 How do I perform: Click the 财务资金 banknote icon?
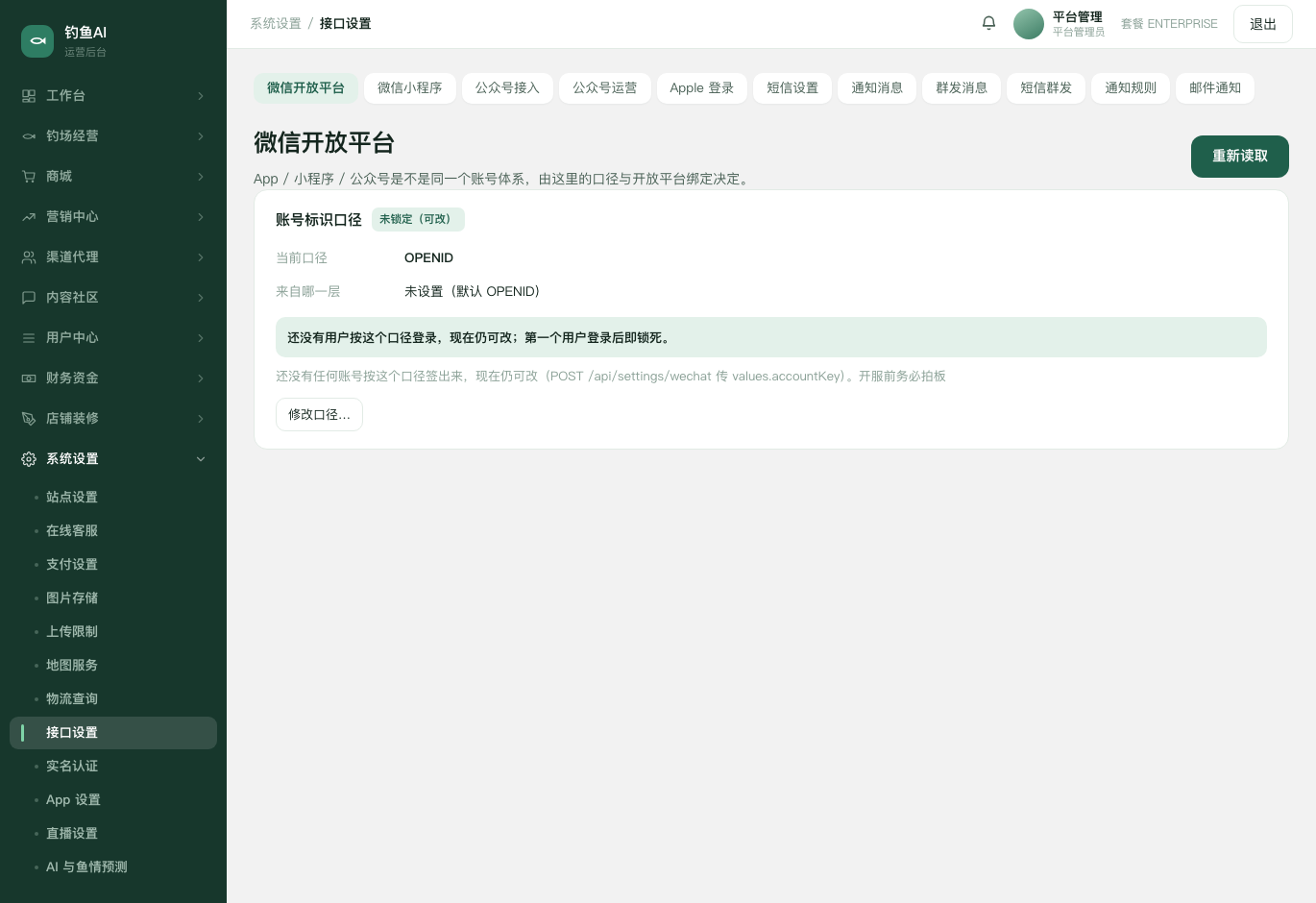point(29,378)
